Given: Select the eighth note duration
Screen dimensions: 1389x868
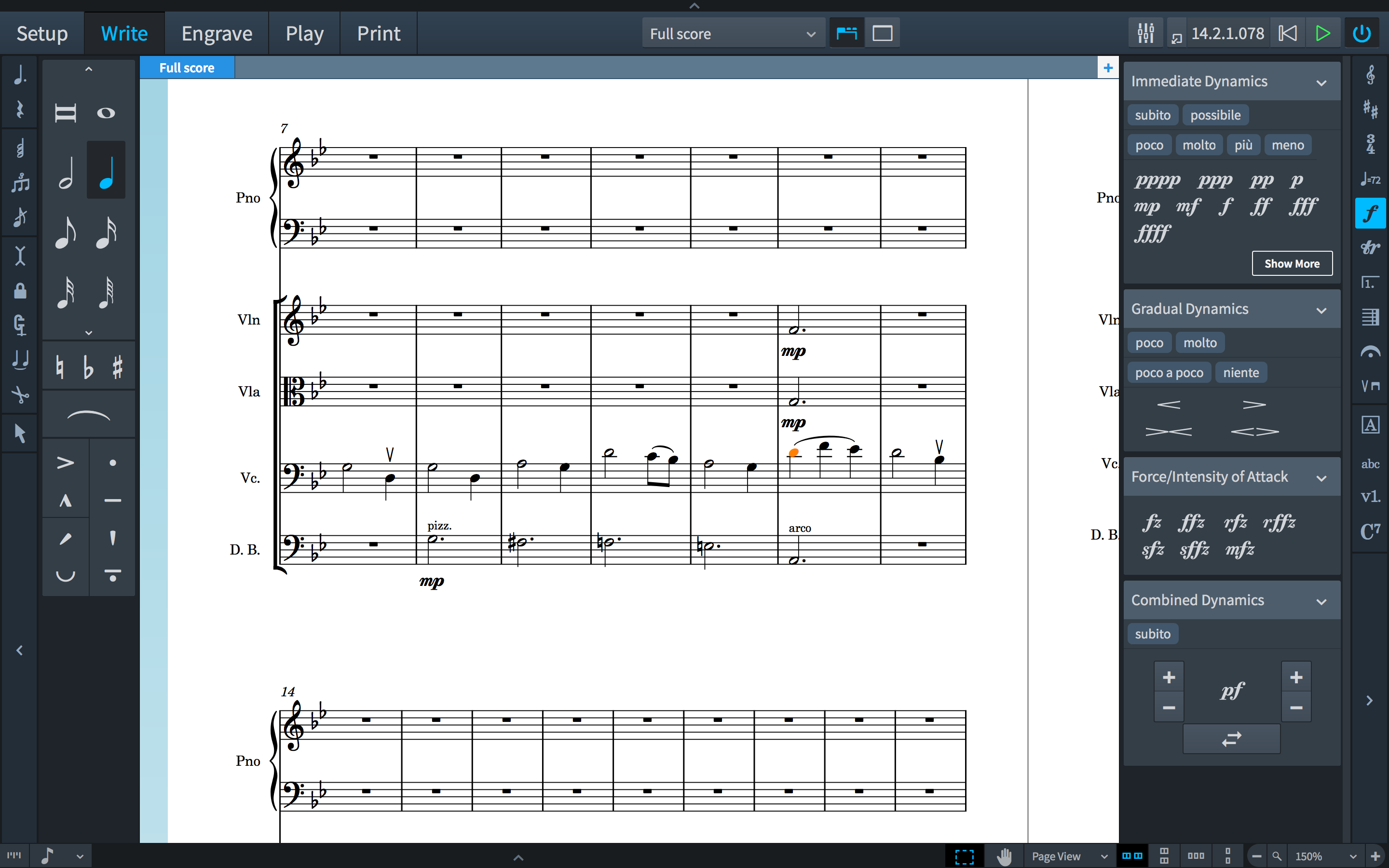Looking at the screenshot, I should pos(66,232).
